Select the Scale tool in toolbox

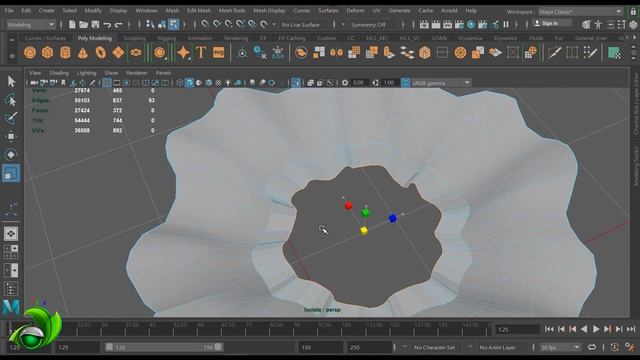click(x=11, y=173)
